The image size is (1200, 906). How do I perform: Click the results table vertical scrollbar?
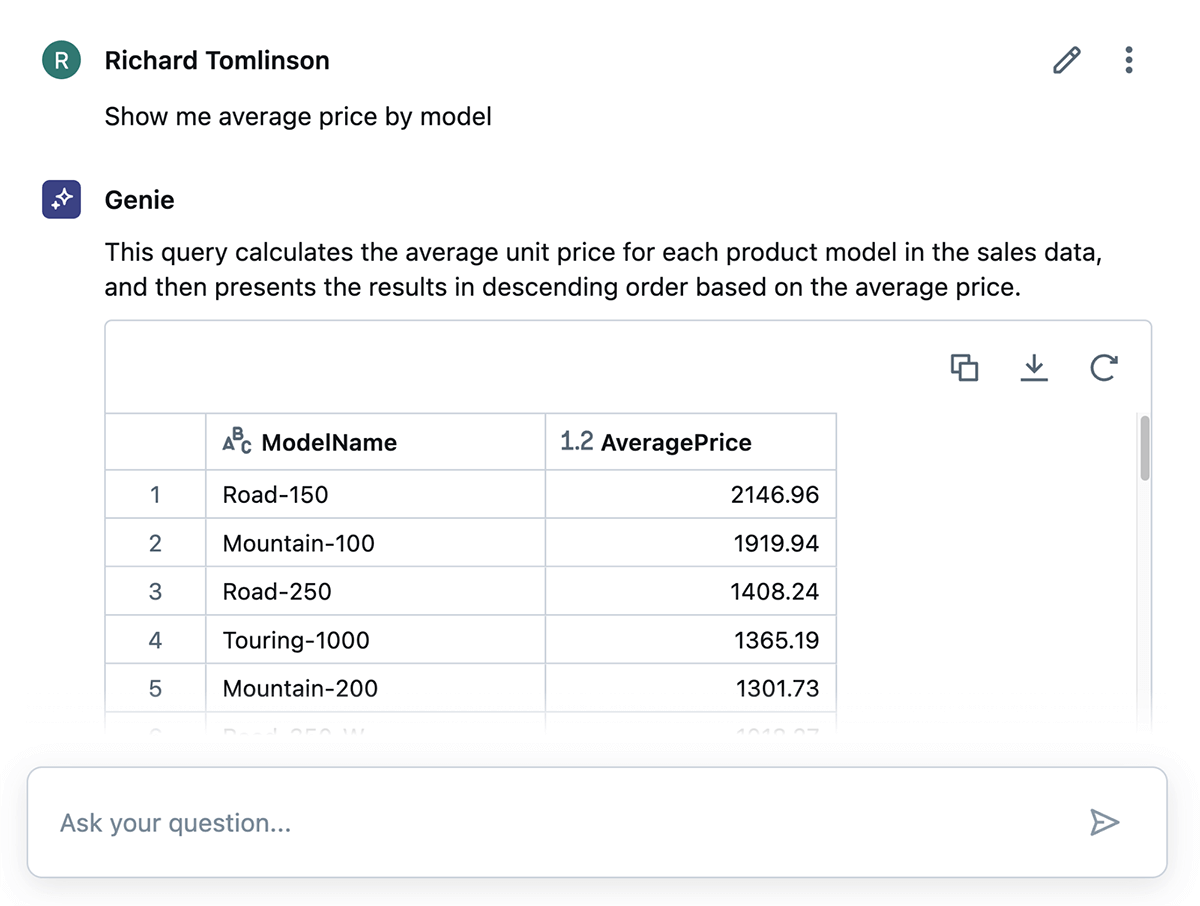pos(1145,449)
